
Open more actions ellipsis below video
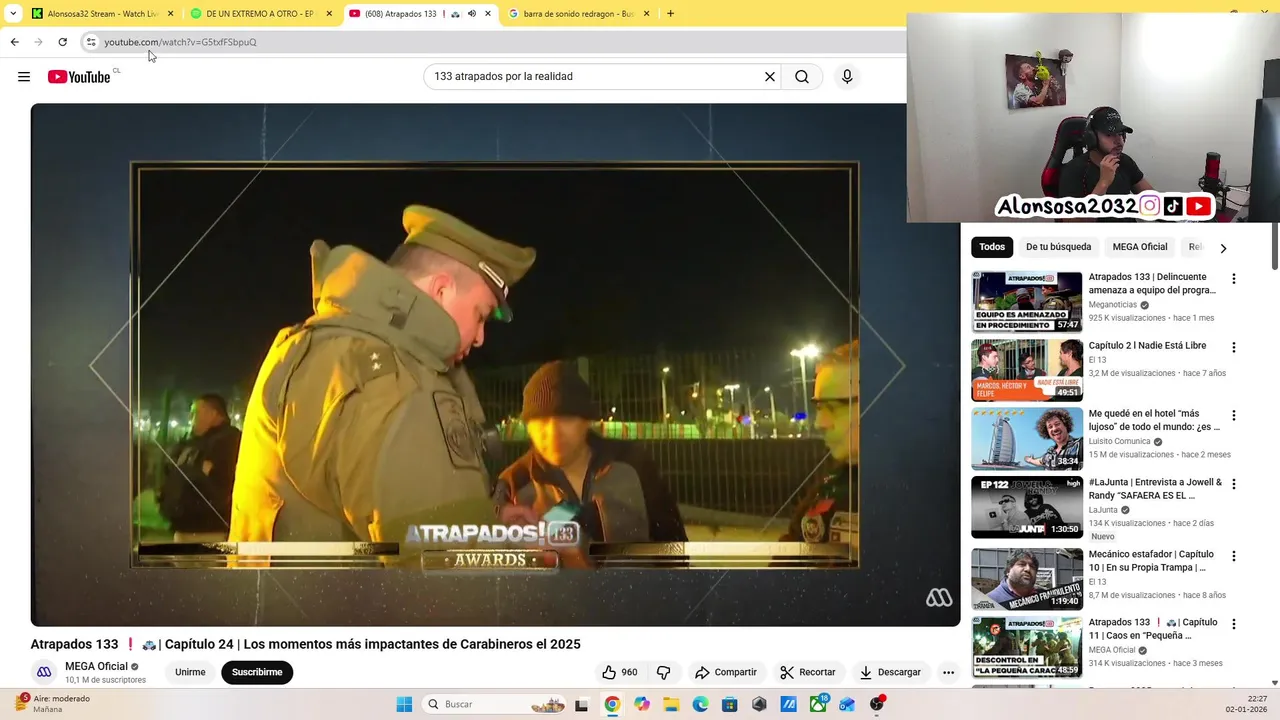(x=948, y=672)
